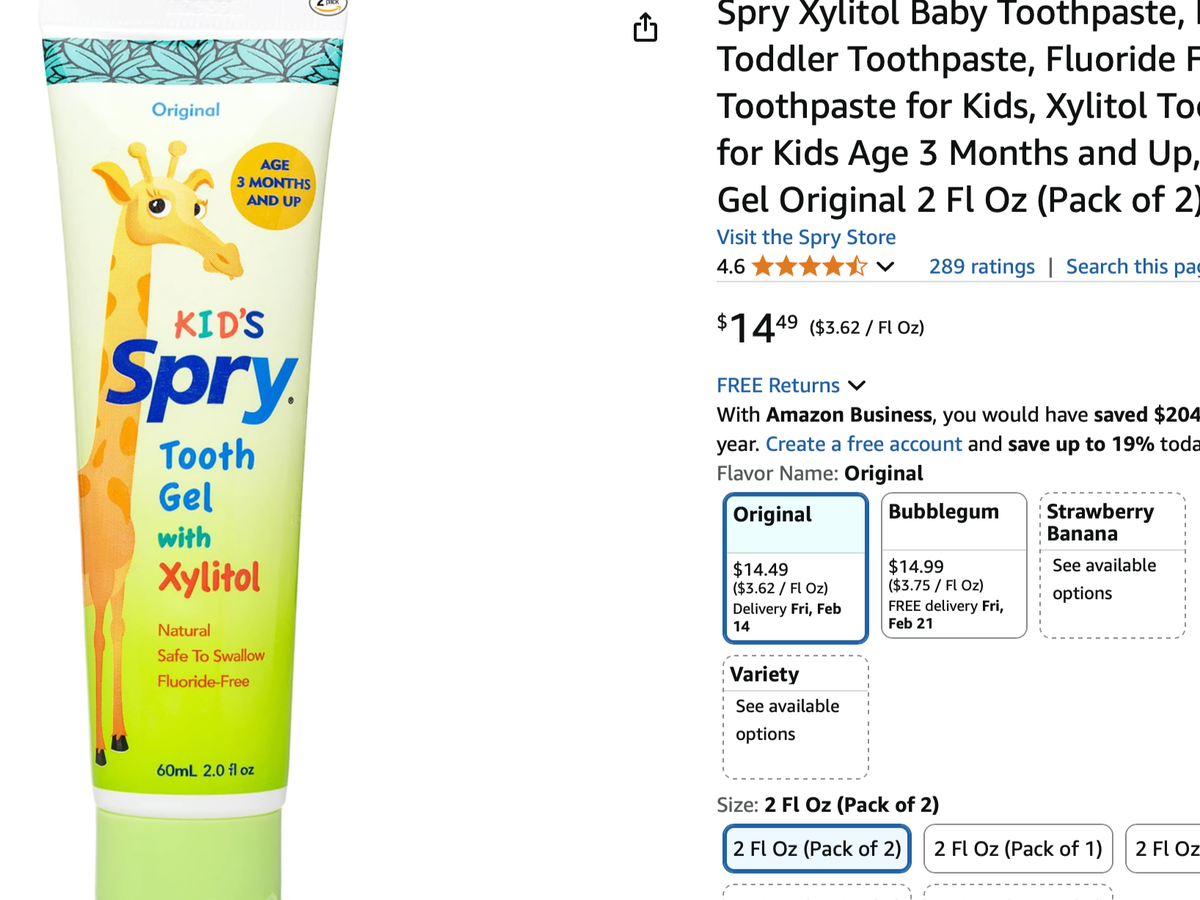Pick the Variety flavor option

tap(795, 717)
